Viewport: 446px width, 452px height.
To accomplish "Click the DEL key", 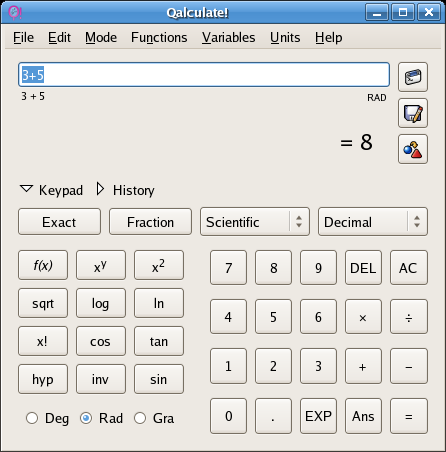I will point(363,268).
